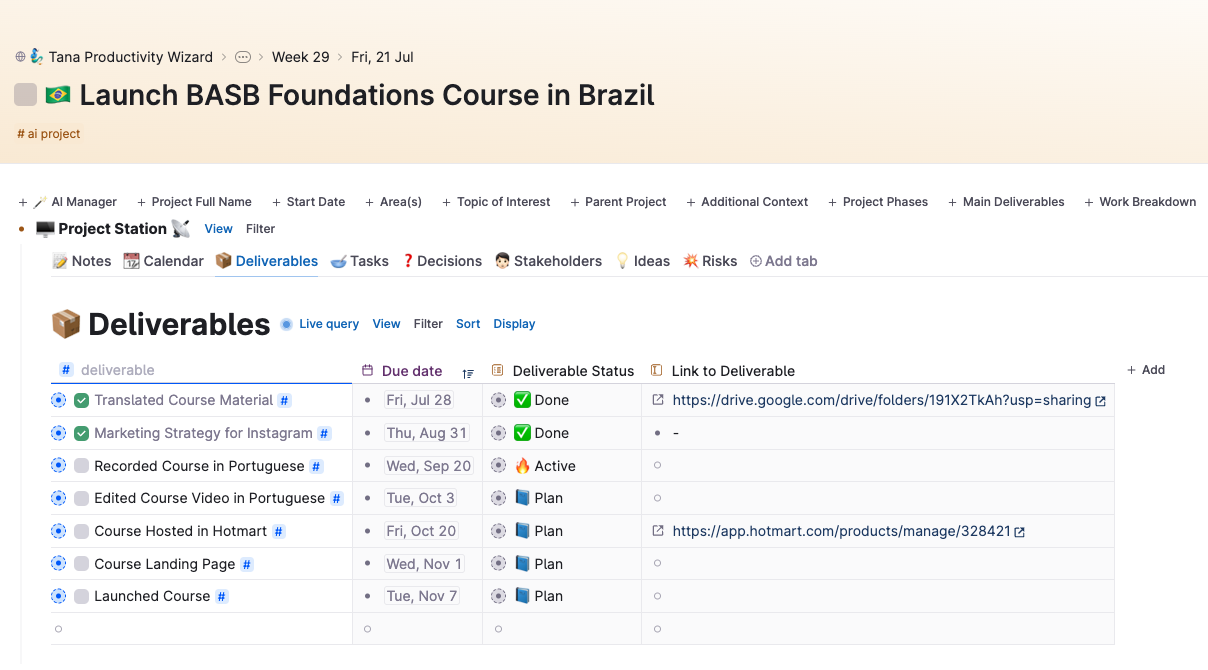Viewport: 1208px width, 670px height.
Task: Click node bullet icon for Translated Course Material
Action: pos(58,400)
